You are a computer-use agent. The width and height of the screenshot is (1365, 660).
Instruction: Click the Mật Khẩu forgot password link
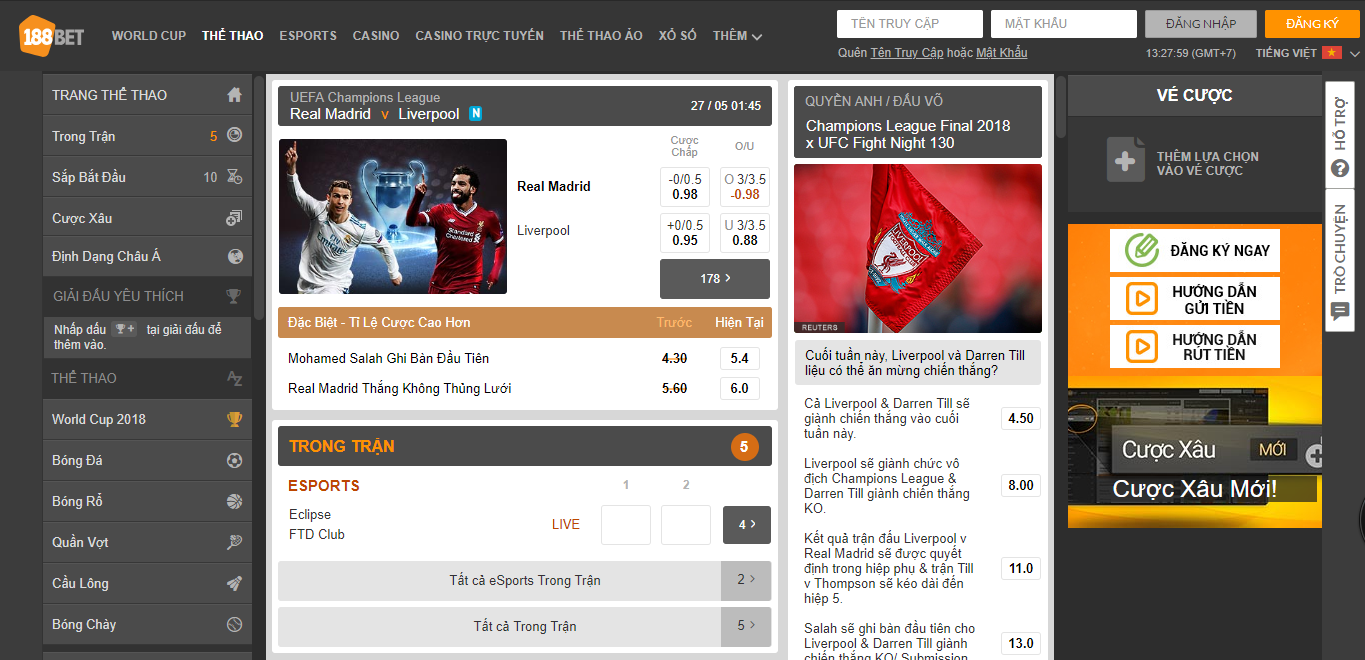[1001, 53]
